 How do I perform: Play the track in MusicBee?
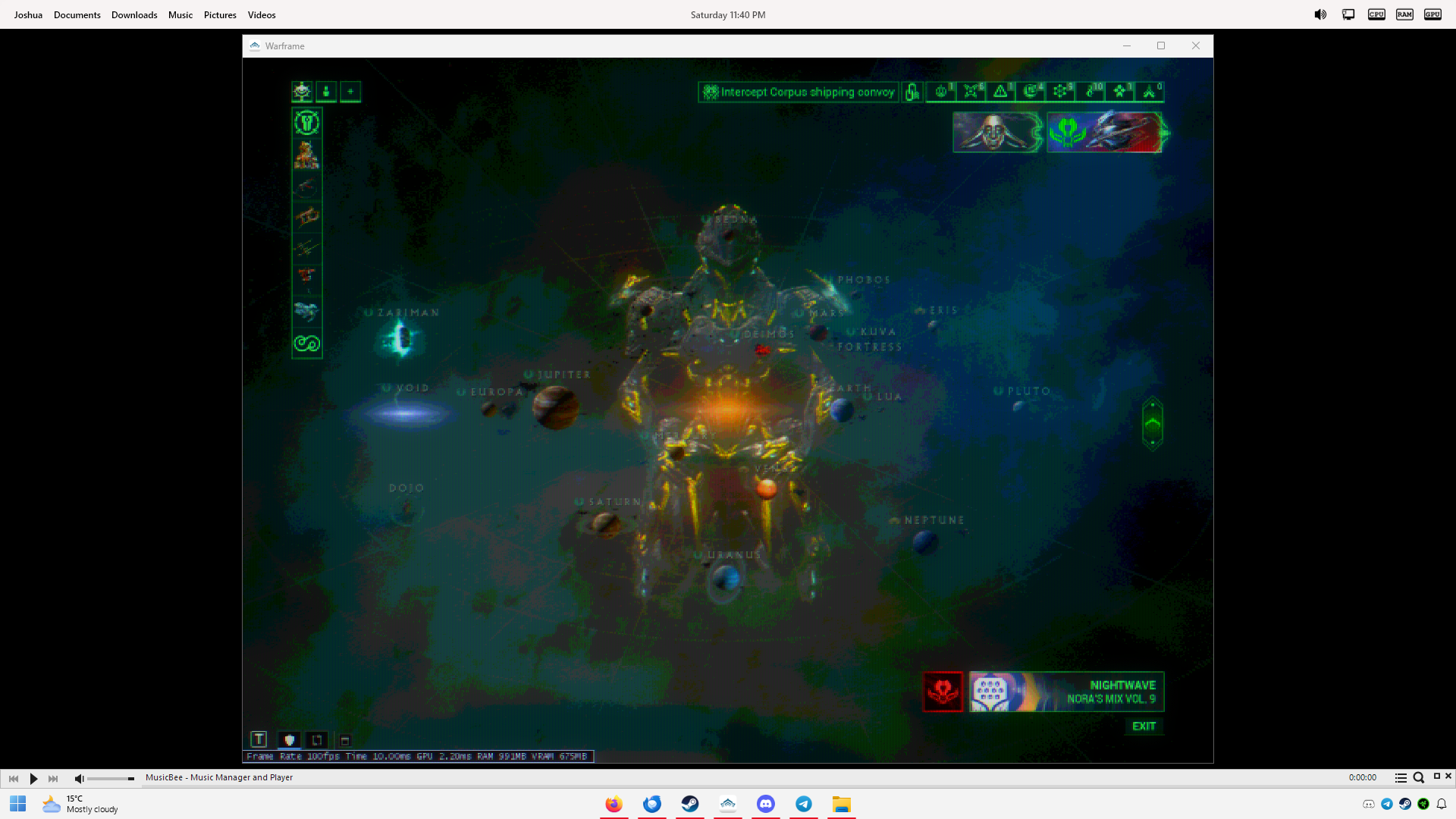[33, 779]
